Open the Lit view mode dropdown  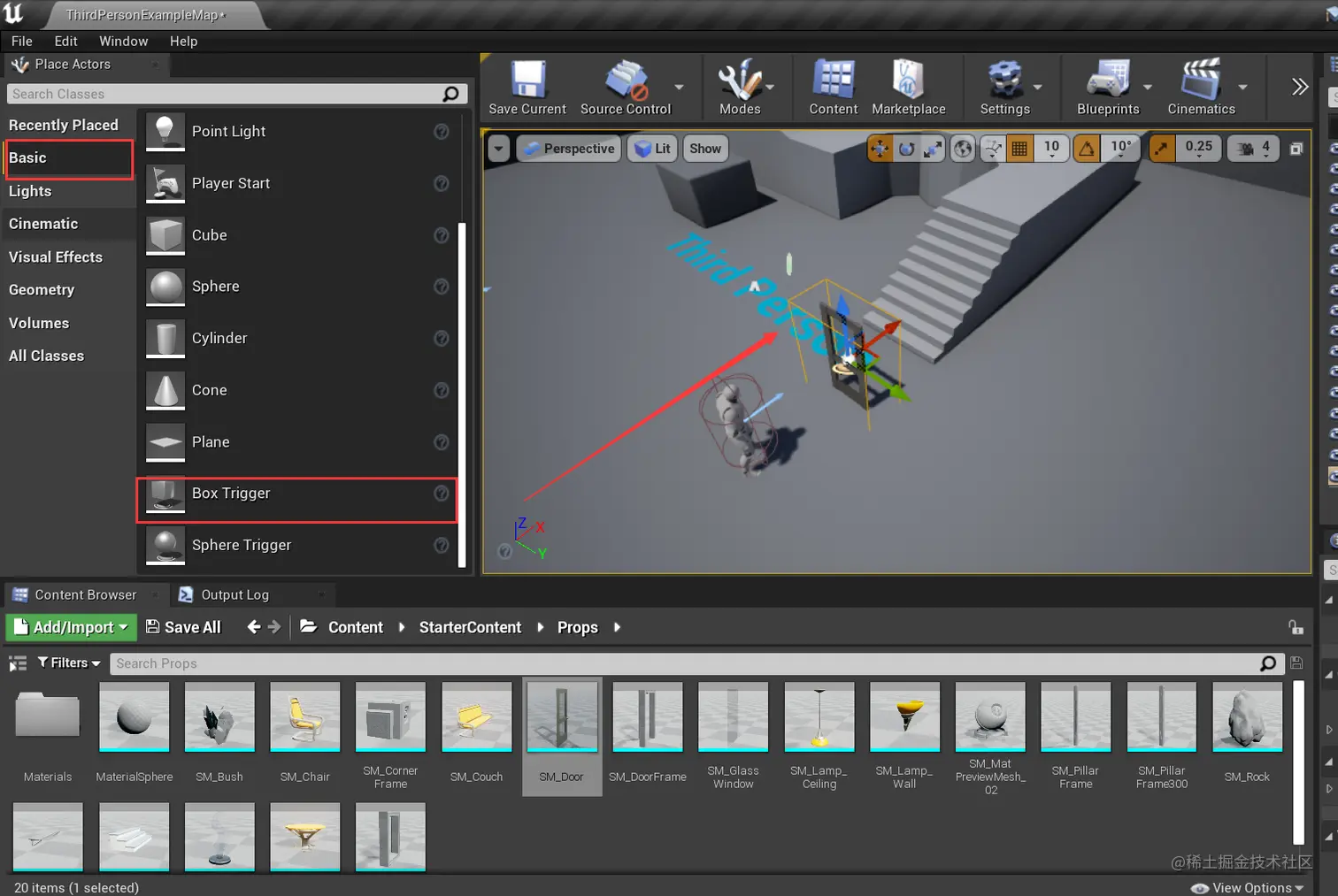coord(653,149)
